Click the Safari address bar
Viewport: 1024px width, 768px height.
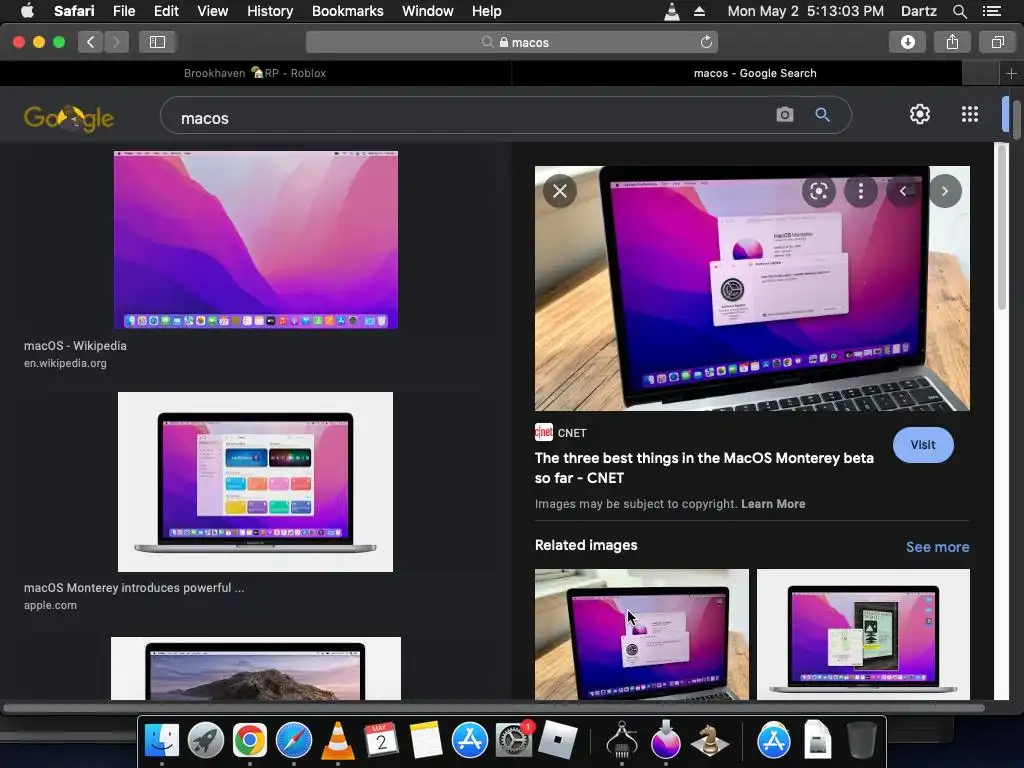(511, 42)
